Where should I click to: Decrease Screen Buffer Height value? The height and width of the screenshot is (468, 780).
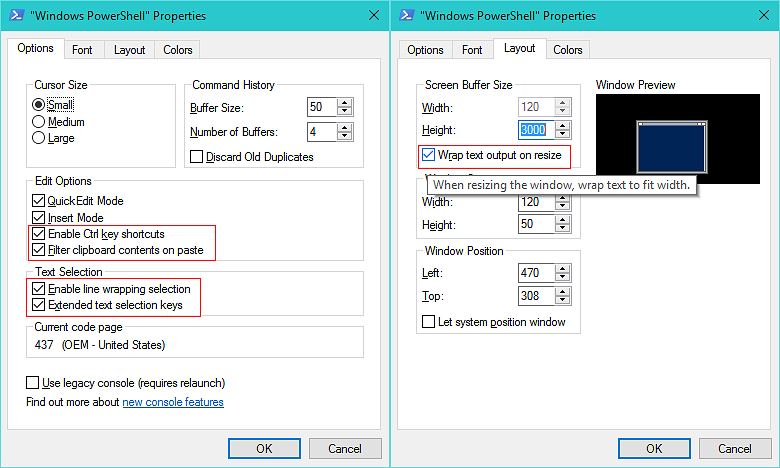click(563, 134)
